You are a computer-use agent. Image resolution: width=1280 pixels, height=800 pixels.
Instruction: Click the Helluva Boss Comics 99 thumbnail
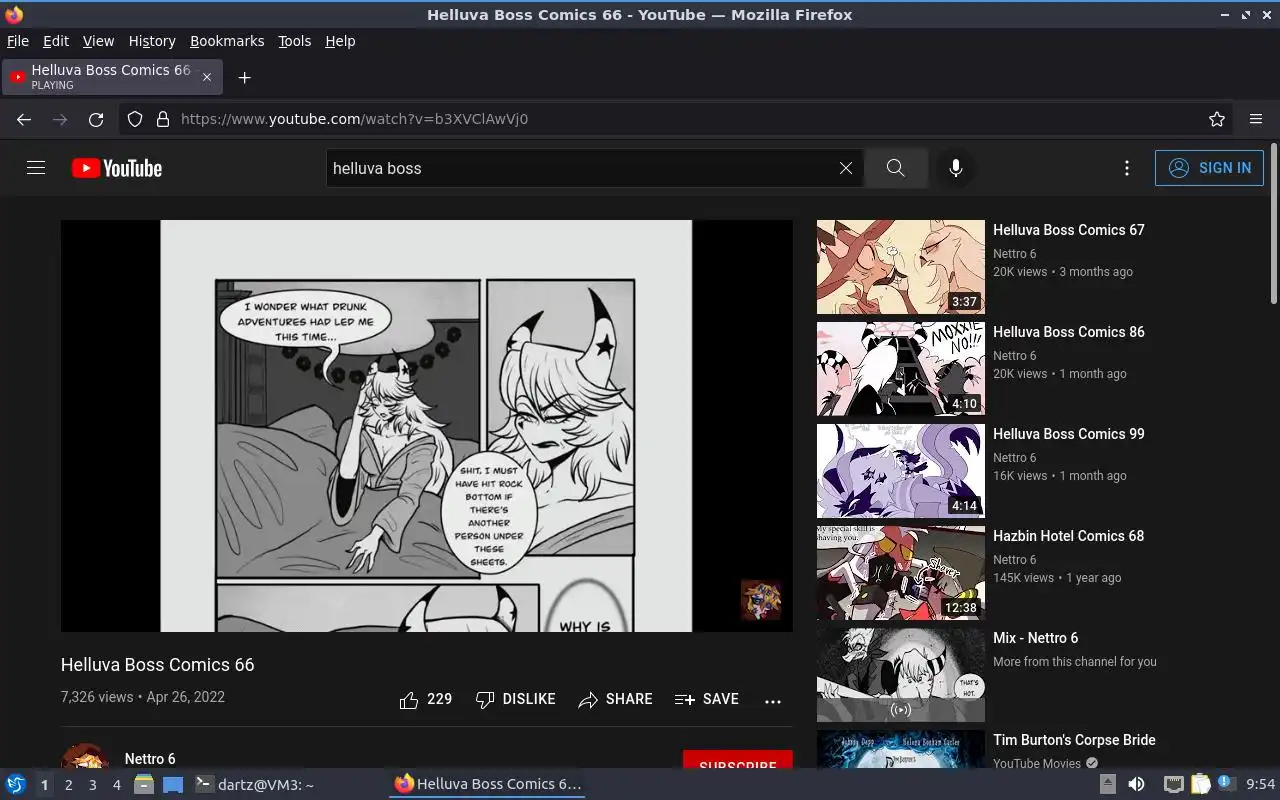[x=901, y=471]
